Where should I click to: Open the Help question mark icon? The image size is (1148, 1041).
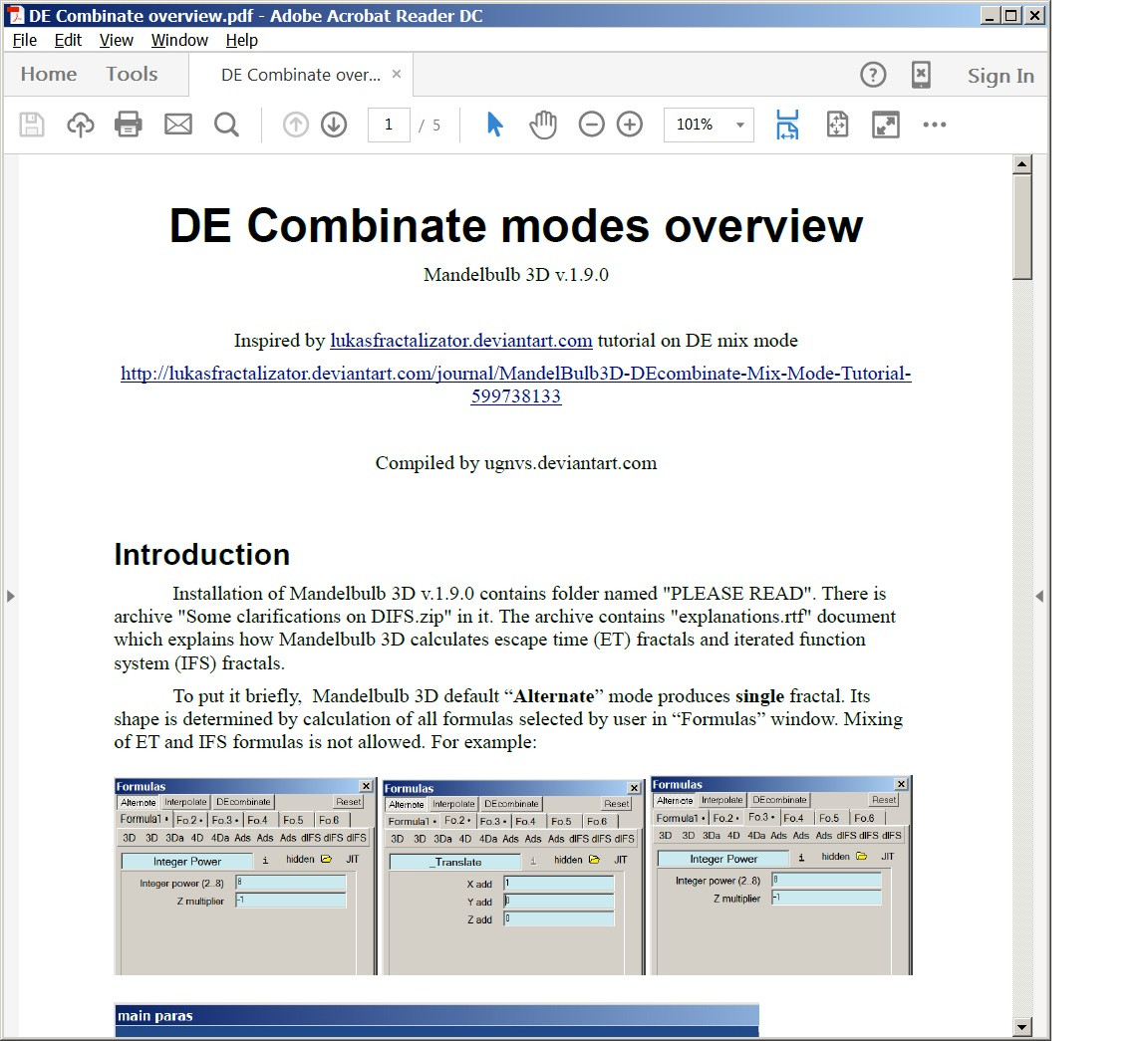click(873, 75)
